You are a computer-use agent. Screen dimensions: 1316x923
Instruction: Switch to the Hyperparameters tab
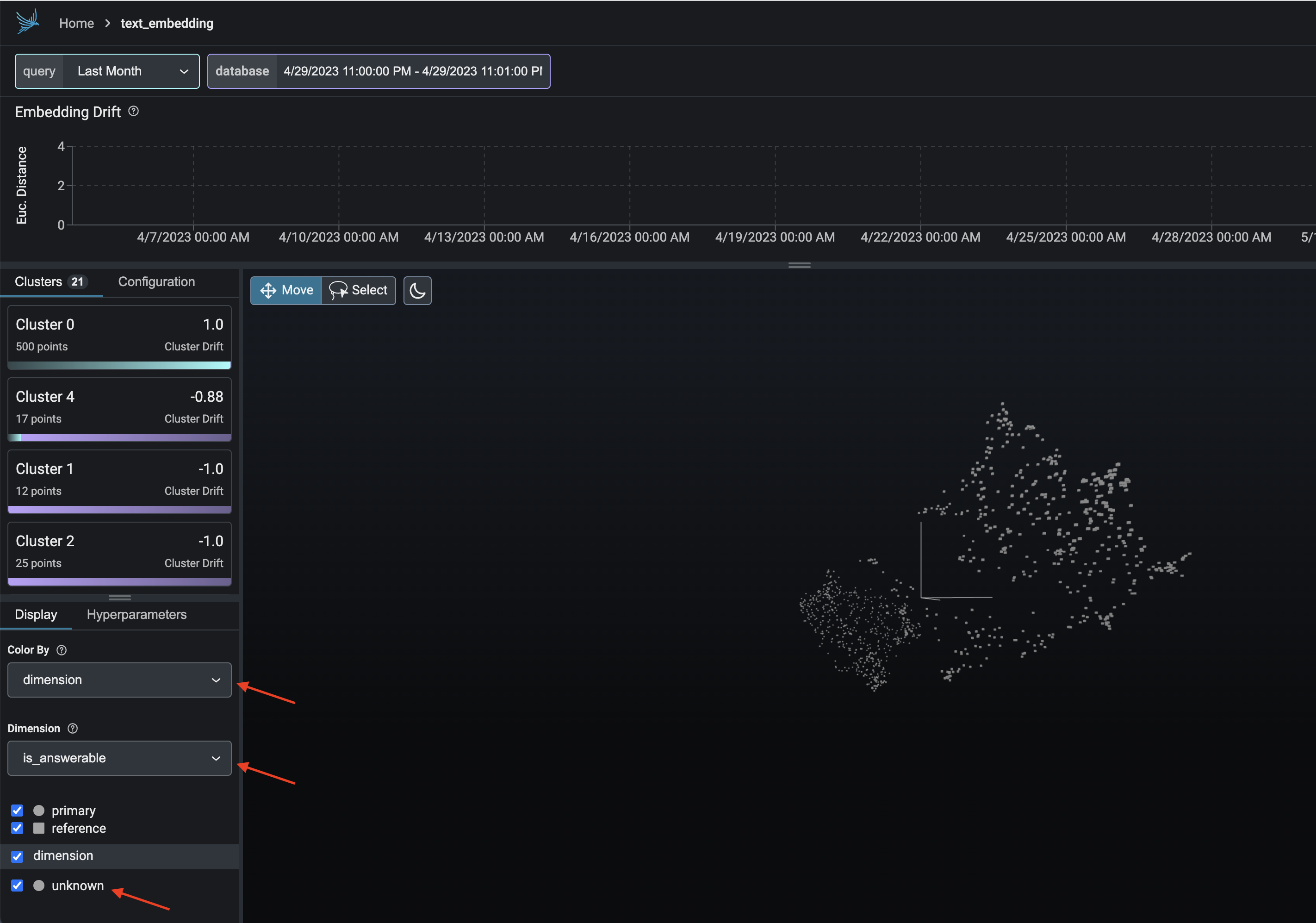(137, 615)
